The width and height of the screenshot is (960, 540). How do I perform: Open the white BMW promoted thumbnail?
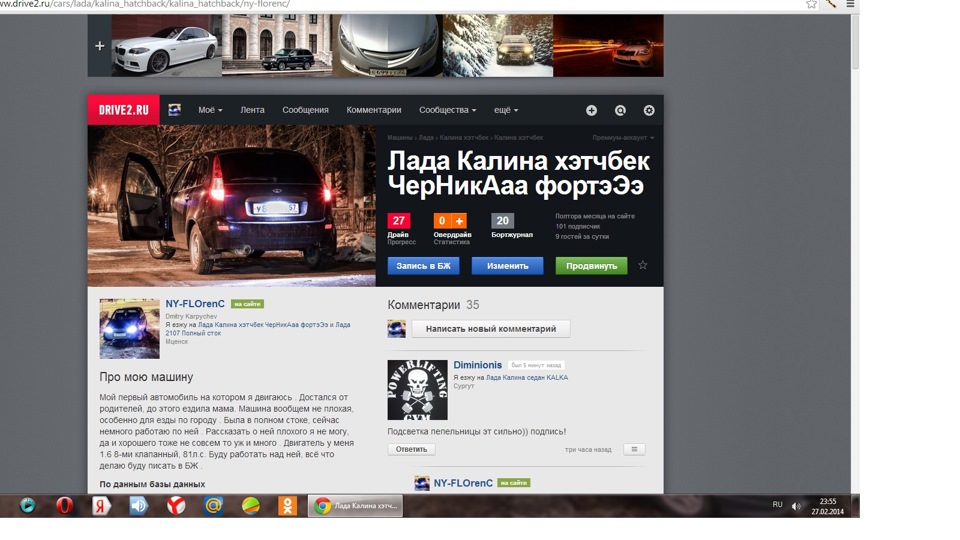(167, 46)
